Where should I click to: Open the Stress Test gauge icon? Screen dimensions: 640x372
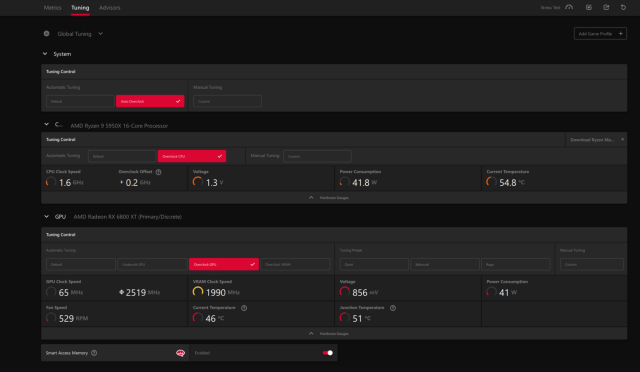569,7
